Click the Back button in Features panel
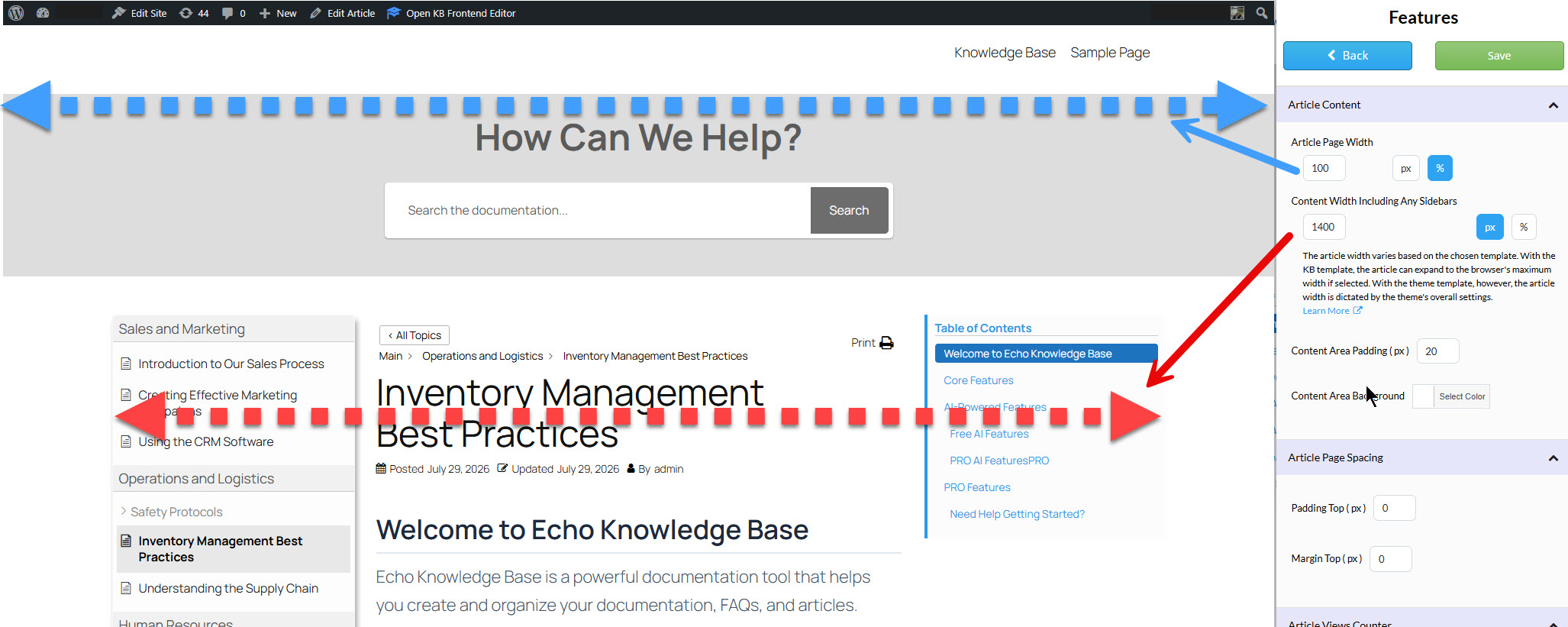Viewport: 1568px width, 627px height. click(1347, 56)
